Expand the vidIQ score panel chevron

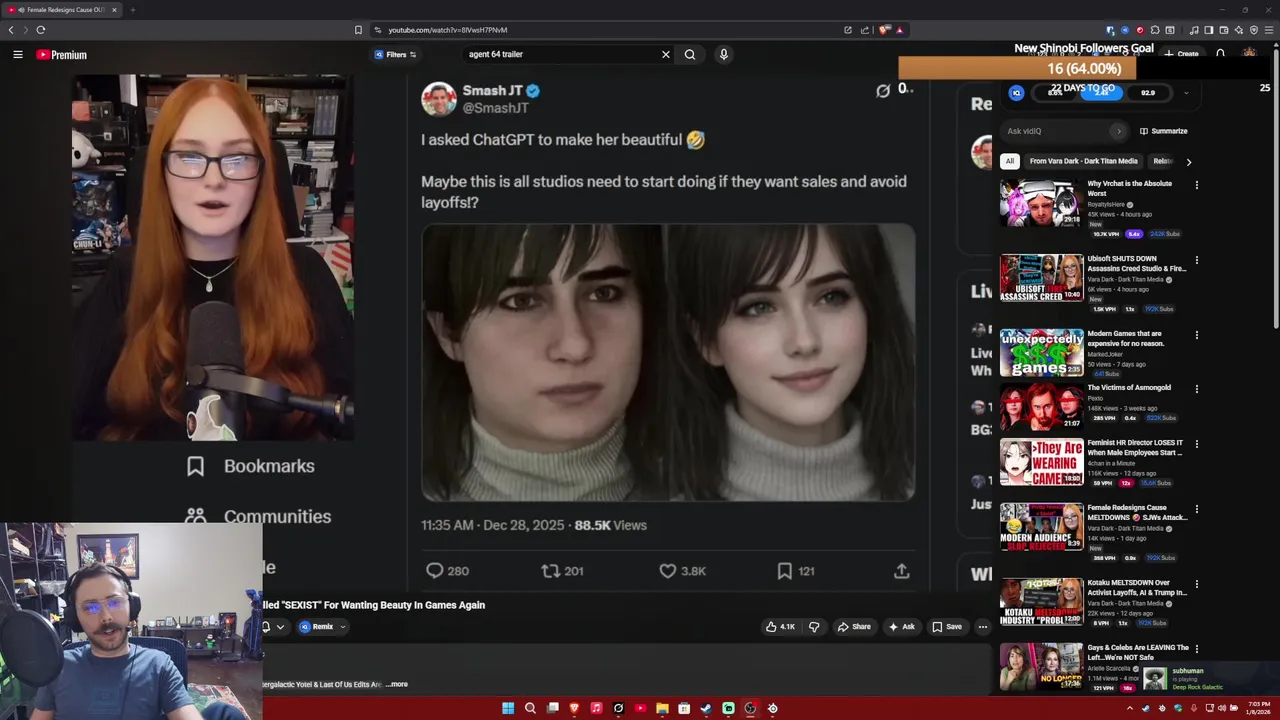(x=1186, y=93)
